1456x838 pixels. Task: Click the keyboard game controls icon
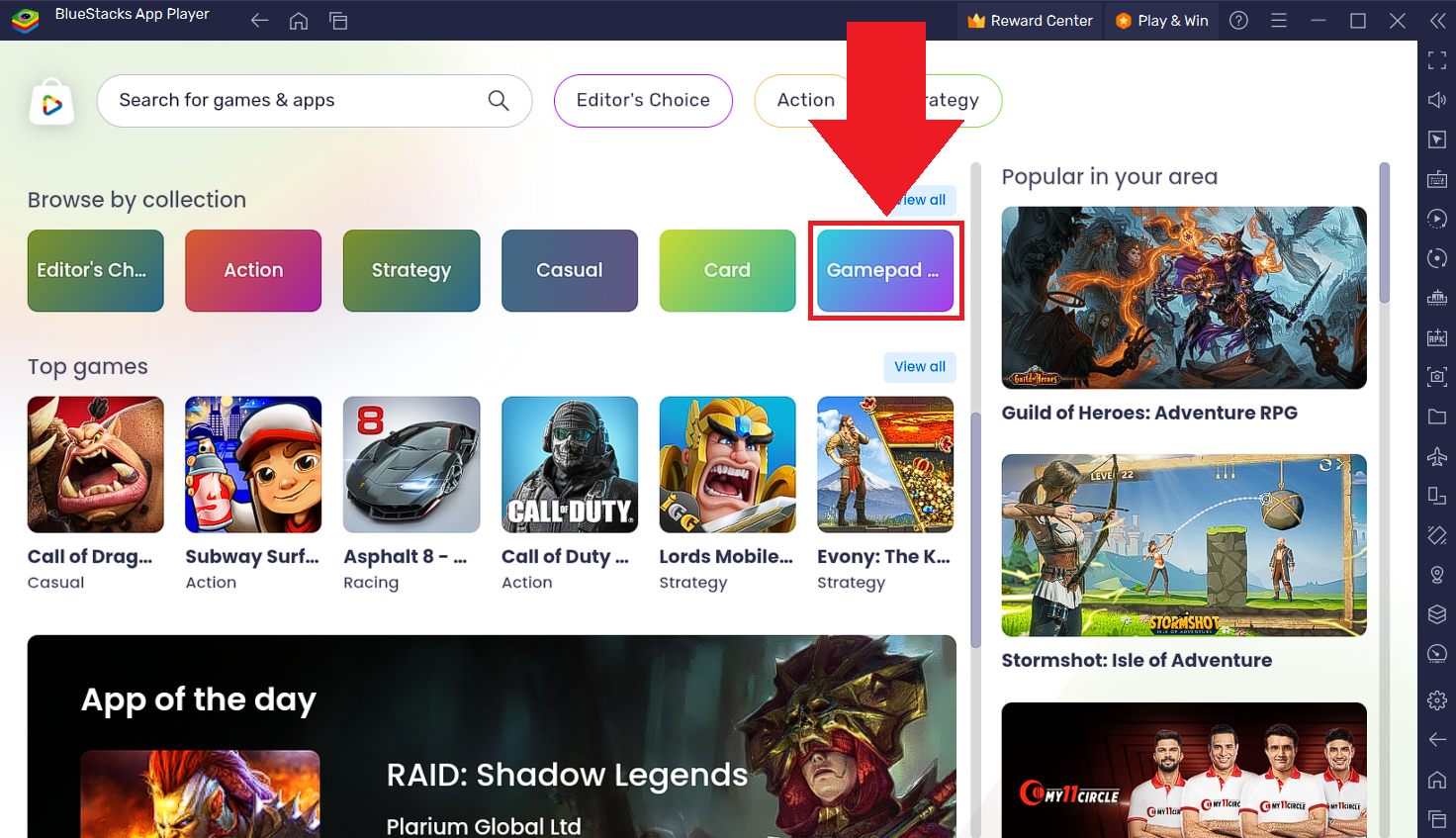pos(1437,179)
